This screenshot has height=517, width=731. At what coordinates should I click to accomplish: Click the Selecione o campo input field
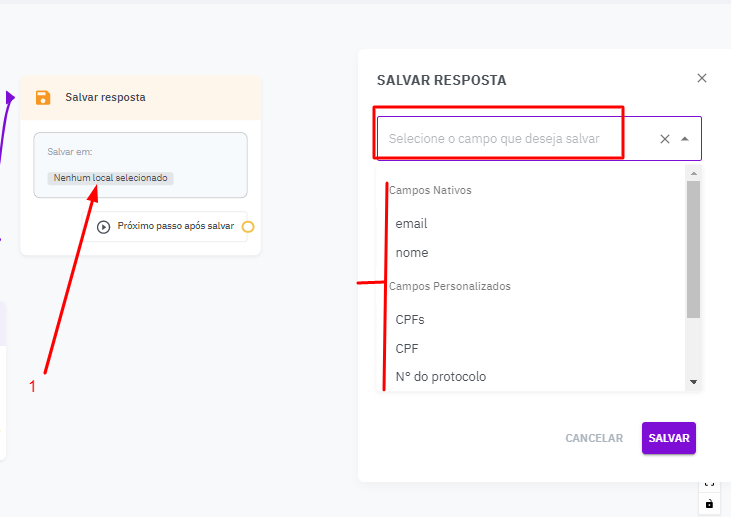click(539, 138)
